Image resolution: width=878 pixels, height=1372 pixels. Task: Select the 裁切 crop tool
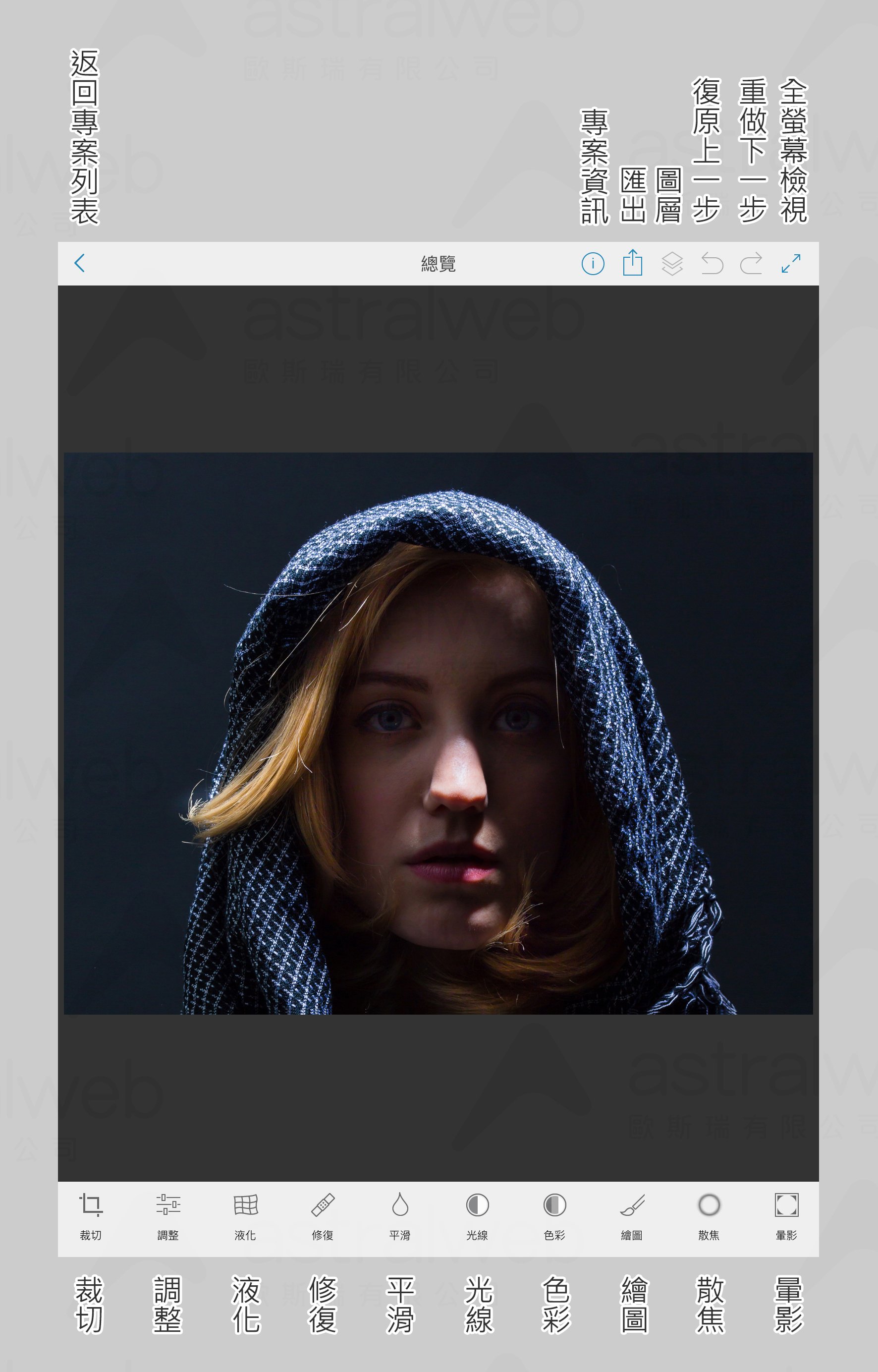pyautogui.click(x=91, y=1217)
